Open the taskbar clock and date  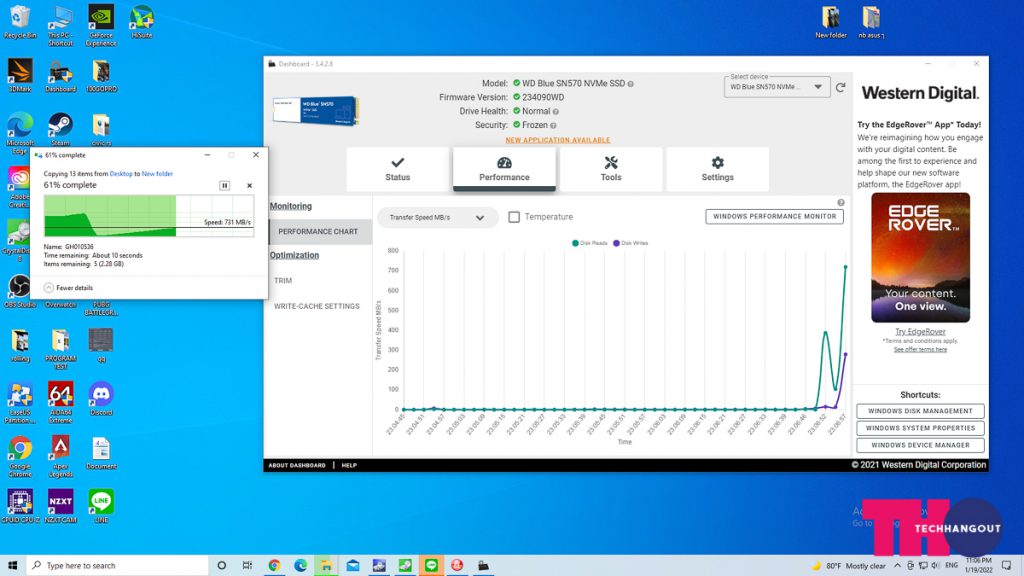(x=978, y=566)
